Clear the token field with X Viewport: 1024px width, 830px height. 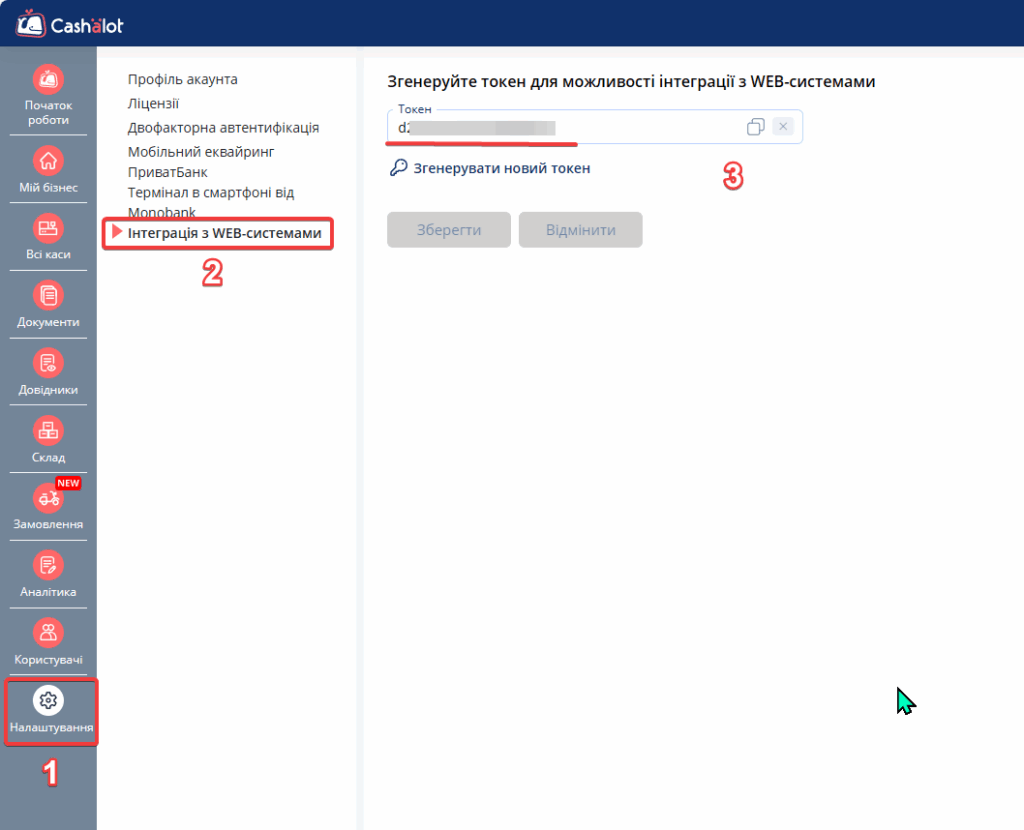[x=783, y=127]
